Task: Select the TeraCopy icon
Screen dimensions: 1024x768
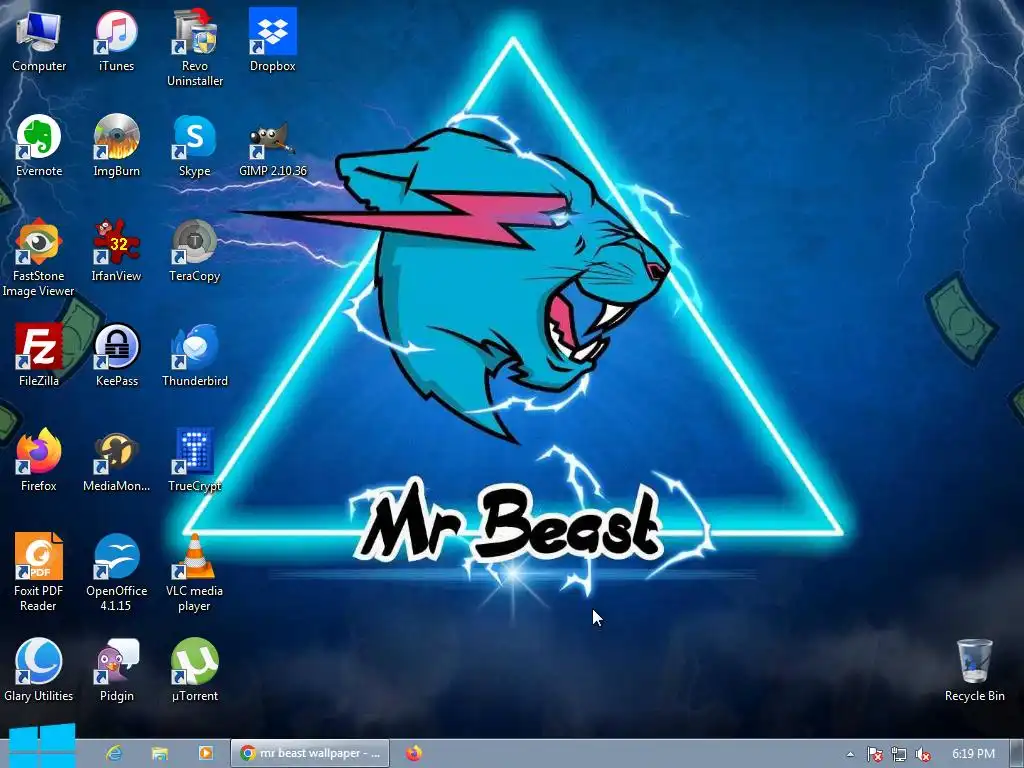Action: [195, 250]
